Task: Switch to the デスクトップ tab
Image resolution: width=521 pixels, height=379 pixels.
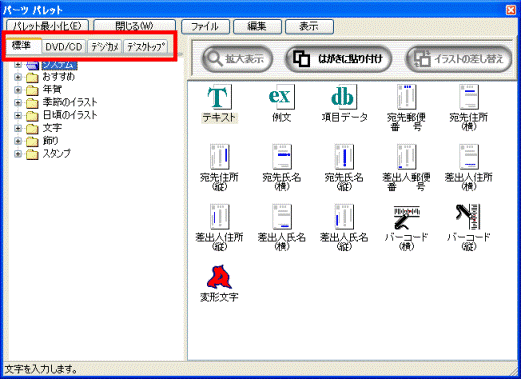Action: coord(146,47)
